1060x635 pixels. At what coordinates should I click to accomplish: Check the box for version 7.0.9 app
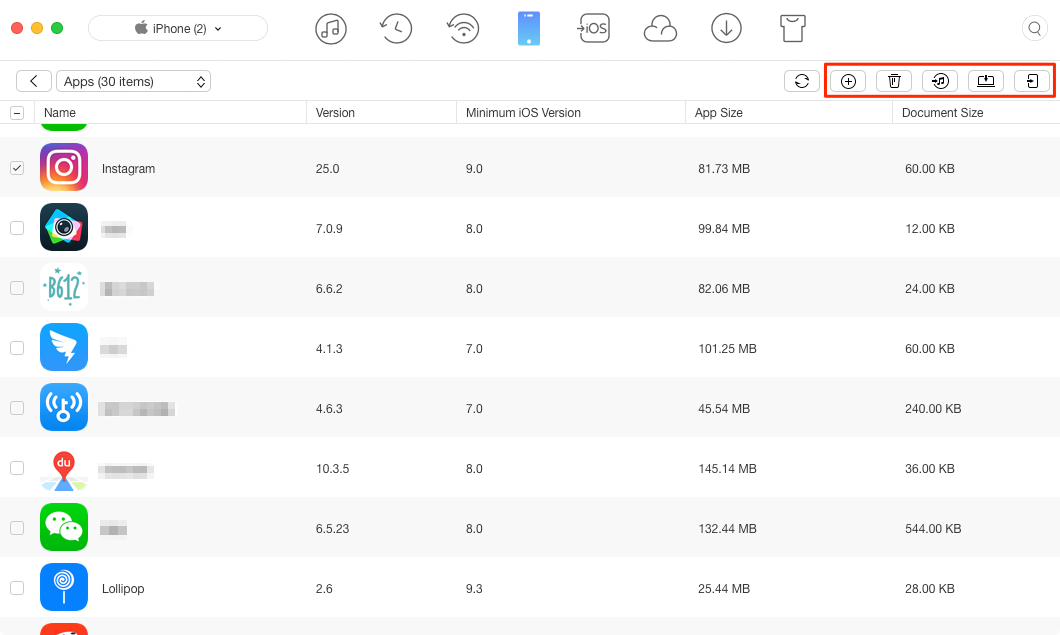pyautogui.click(x=17, y=228)
